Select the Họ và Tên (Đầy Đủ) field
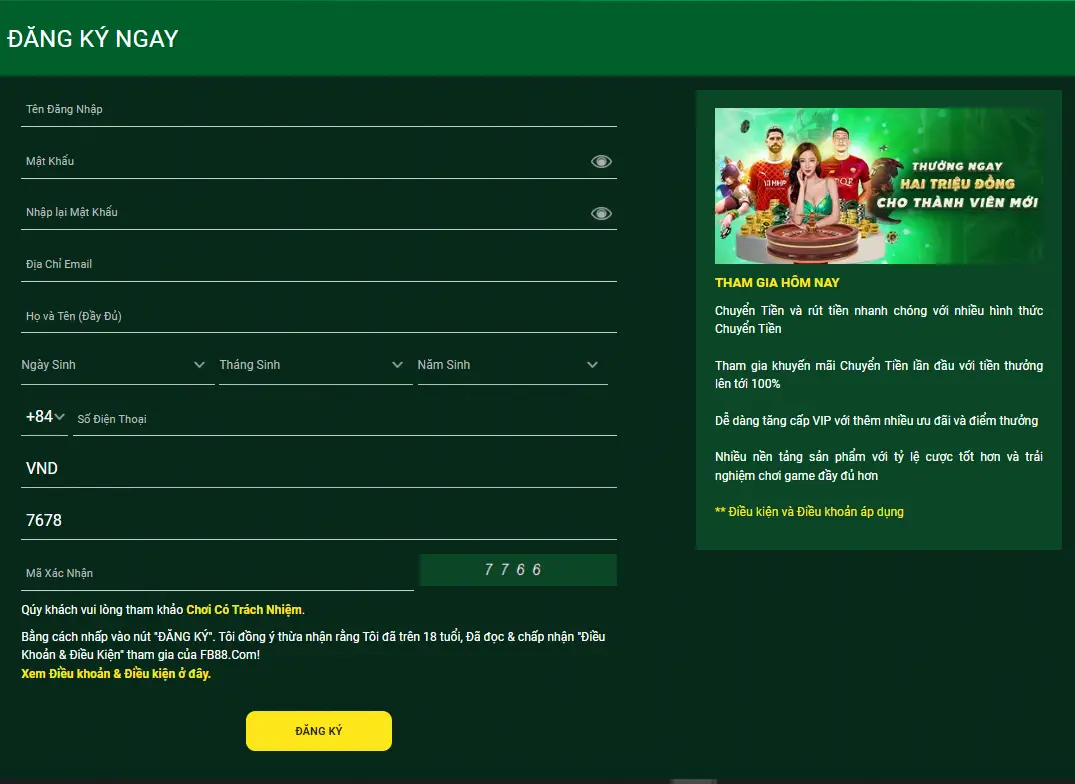The image size is (1075, 784). pyautogui.click(x=319, y=316)
